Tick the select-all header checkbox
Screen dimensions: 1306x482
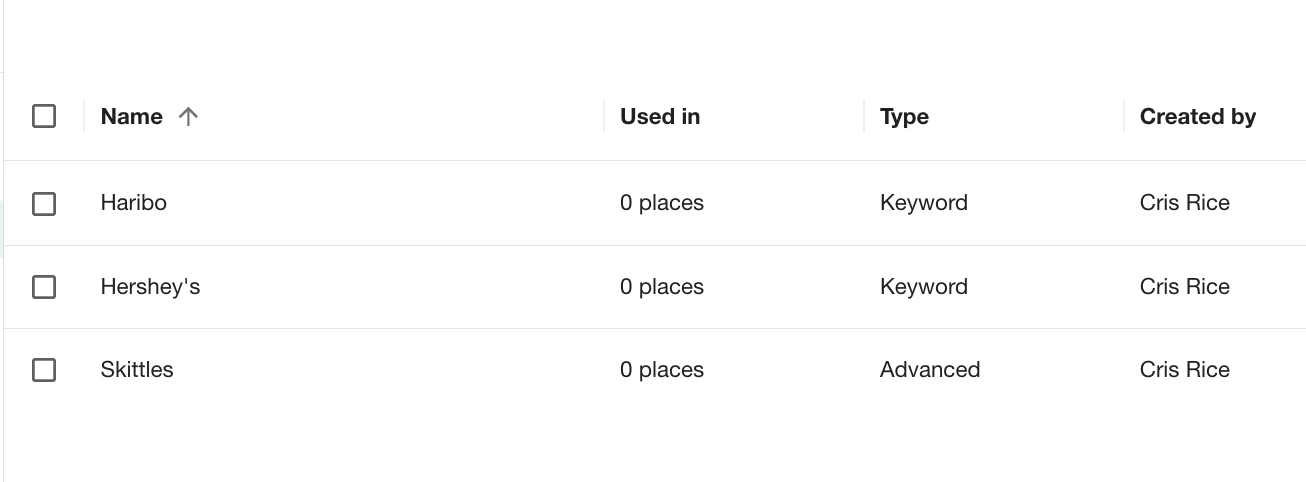click(44, 117)
